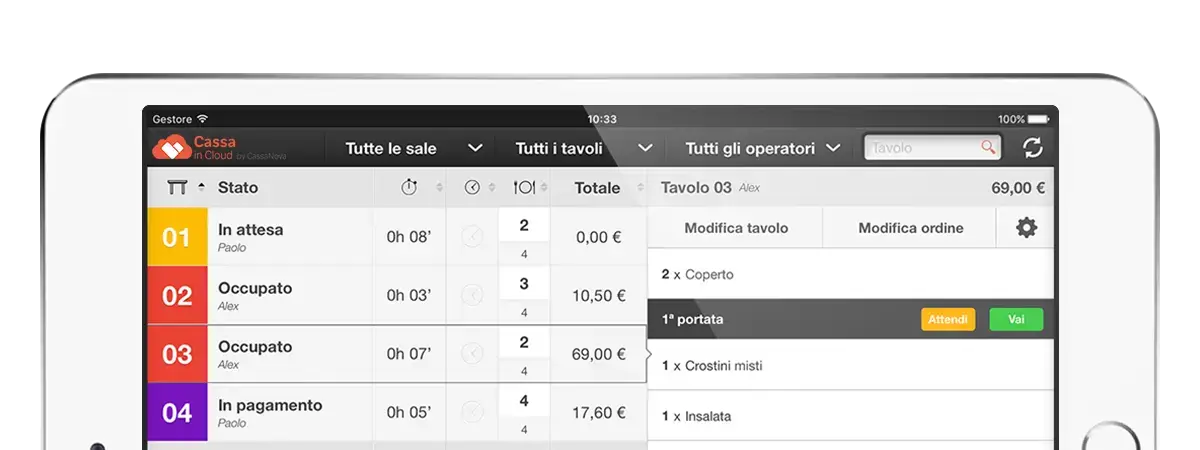Open the Tutte le sale dropdown
The image size is (1200, 450).
[414, 148]
